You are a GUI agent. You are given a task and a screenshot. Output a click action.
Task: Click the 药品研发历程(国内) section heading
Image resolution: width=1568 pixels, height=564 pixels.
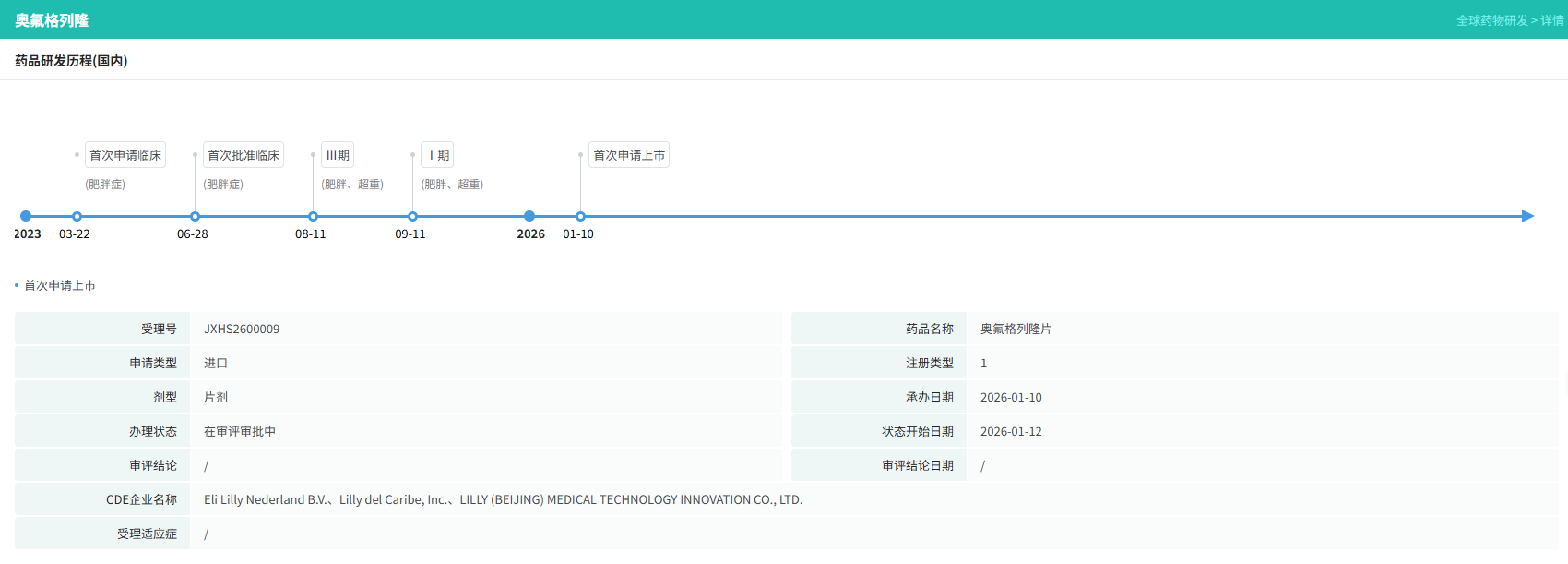coord(71,61)
